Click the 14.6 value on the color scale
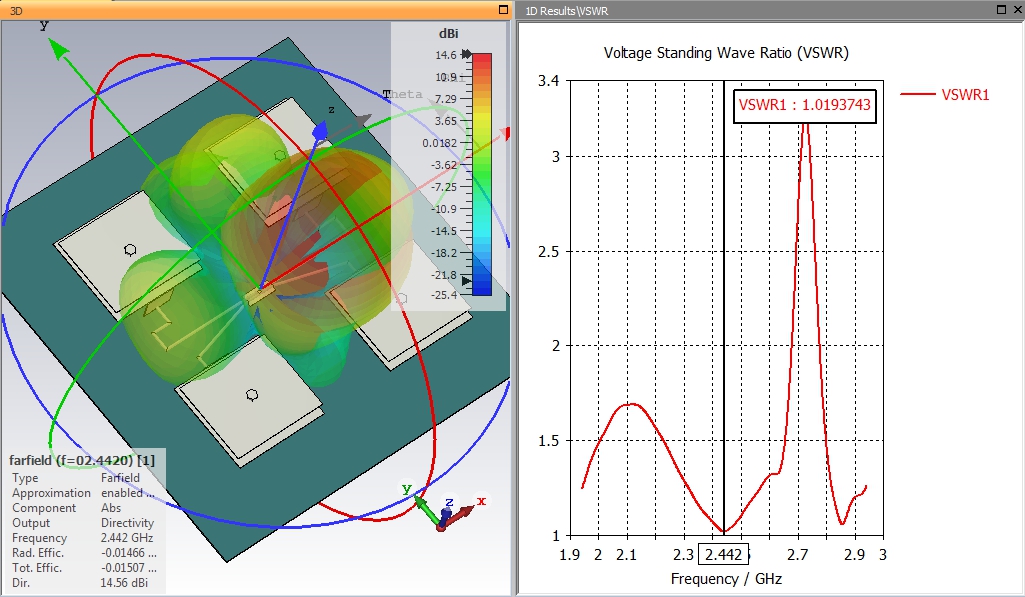The image size is (1025, 597). (446, 55)
